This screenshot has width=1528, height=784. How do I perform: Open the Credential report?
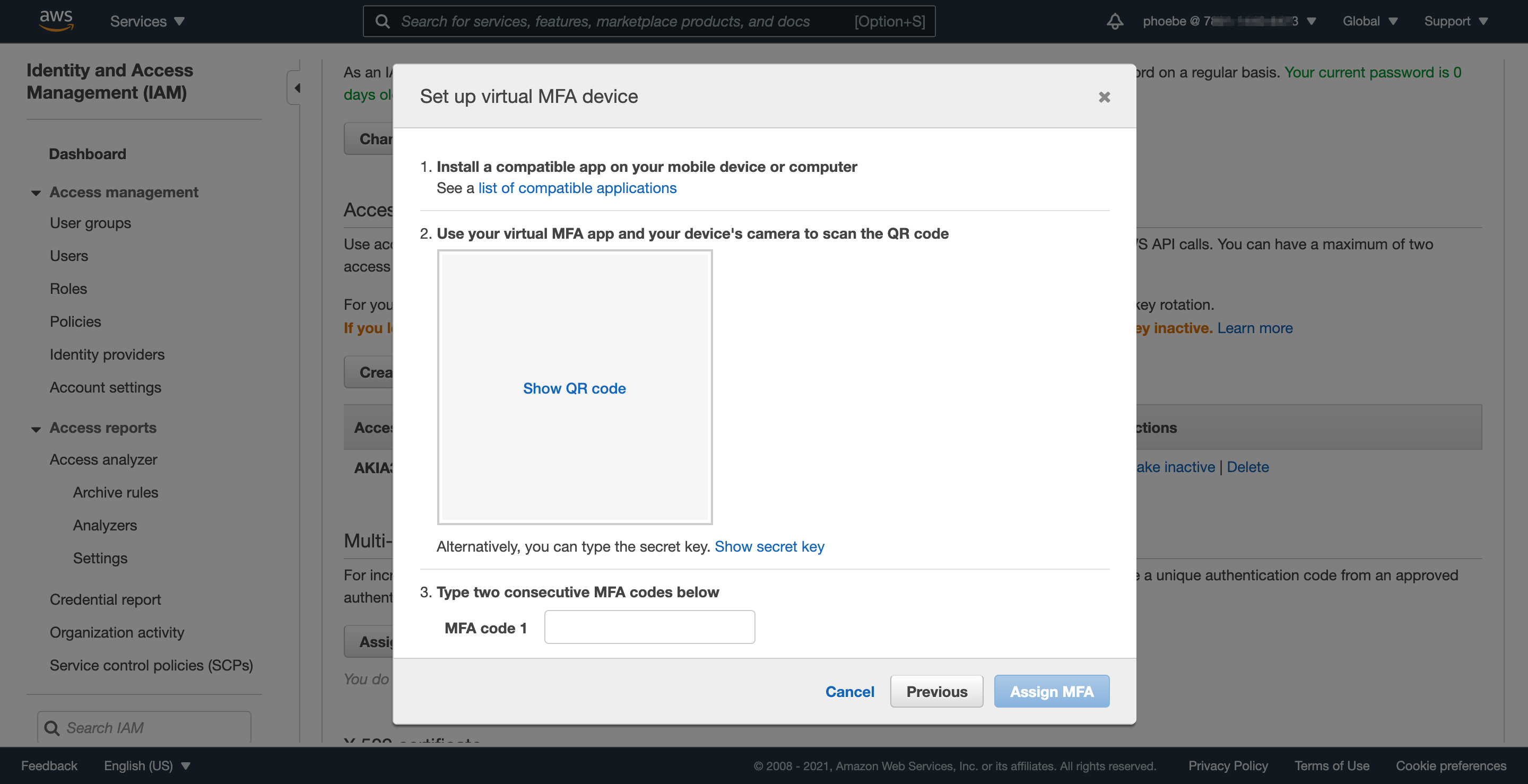point(105,599)
